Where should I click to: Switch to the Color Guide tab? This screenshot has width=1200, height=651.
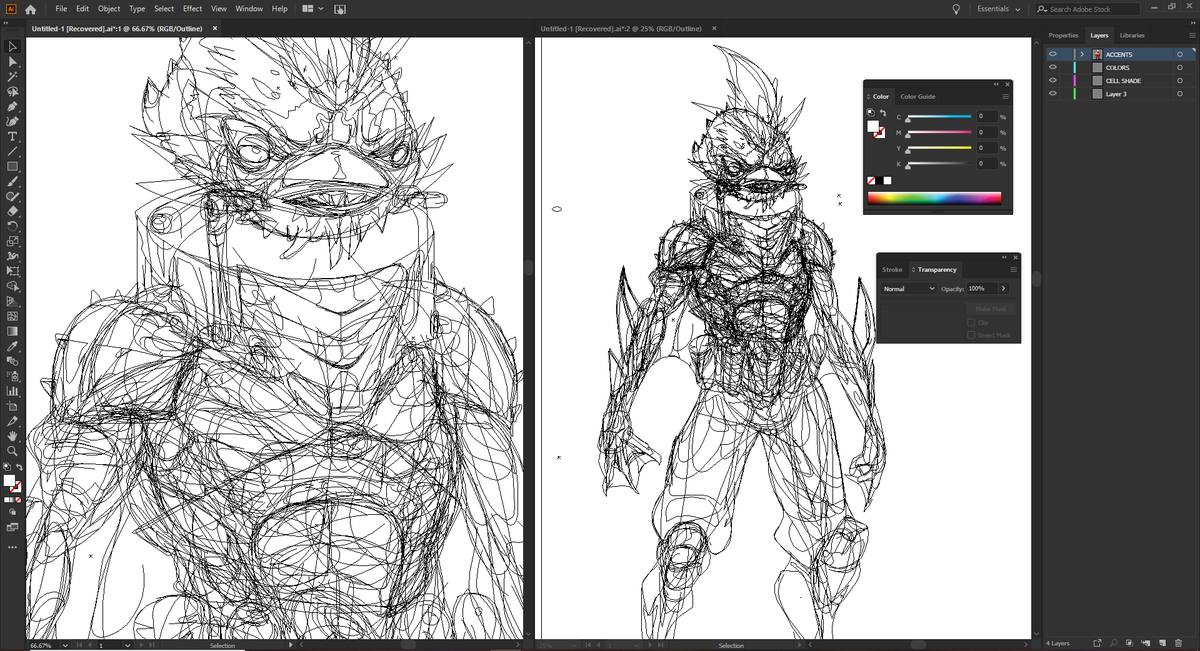(918, 97)
